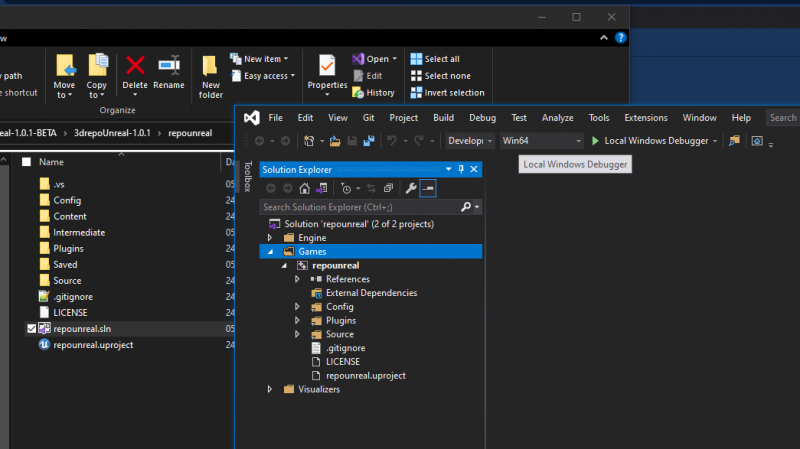Create a New folder from ribbon
Viewport: 800px width, 449px height.
211,77
